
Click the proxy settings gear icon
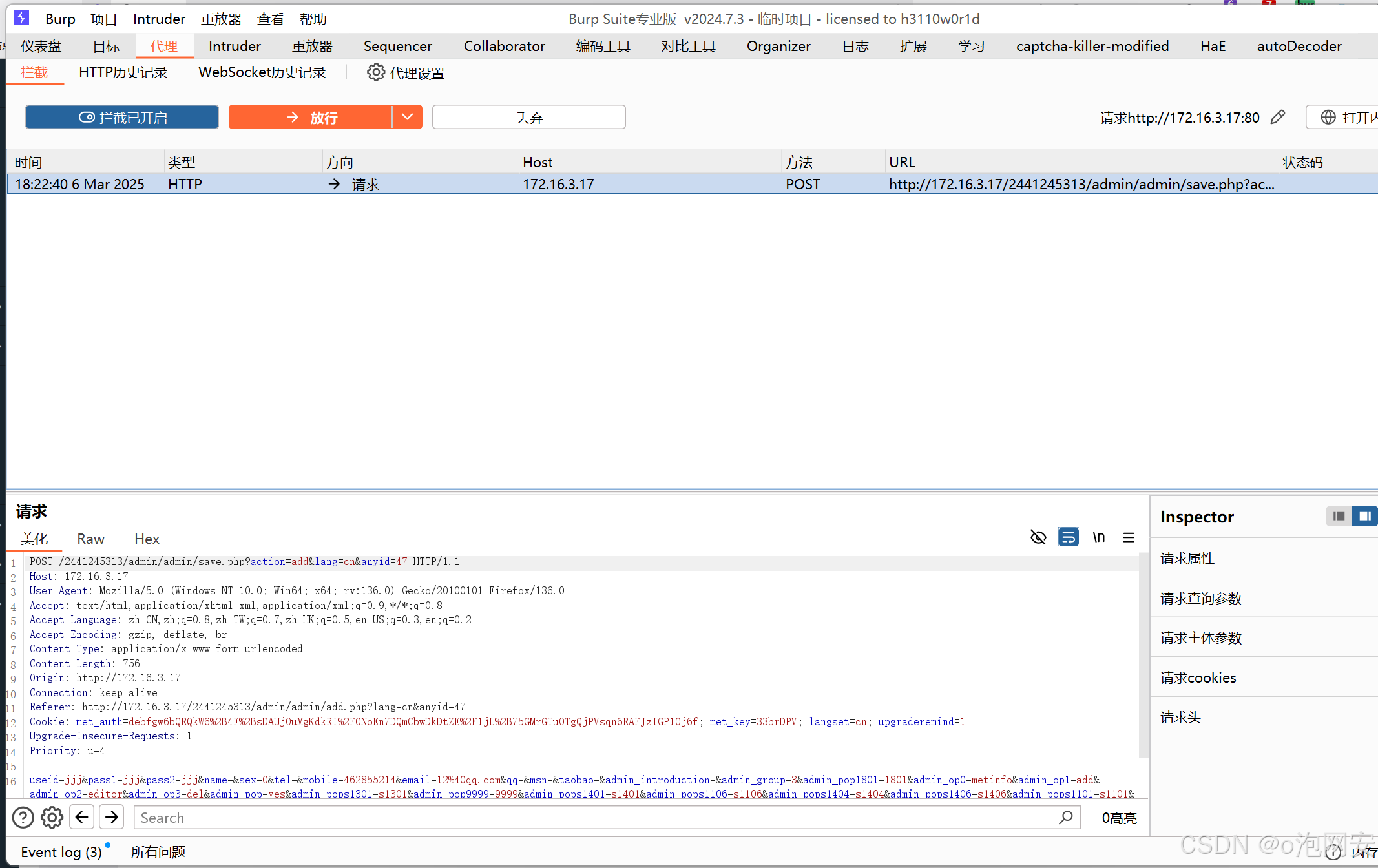coord(375,72)
